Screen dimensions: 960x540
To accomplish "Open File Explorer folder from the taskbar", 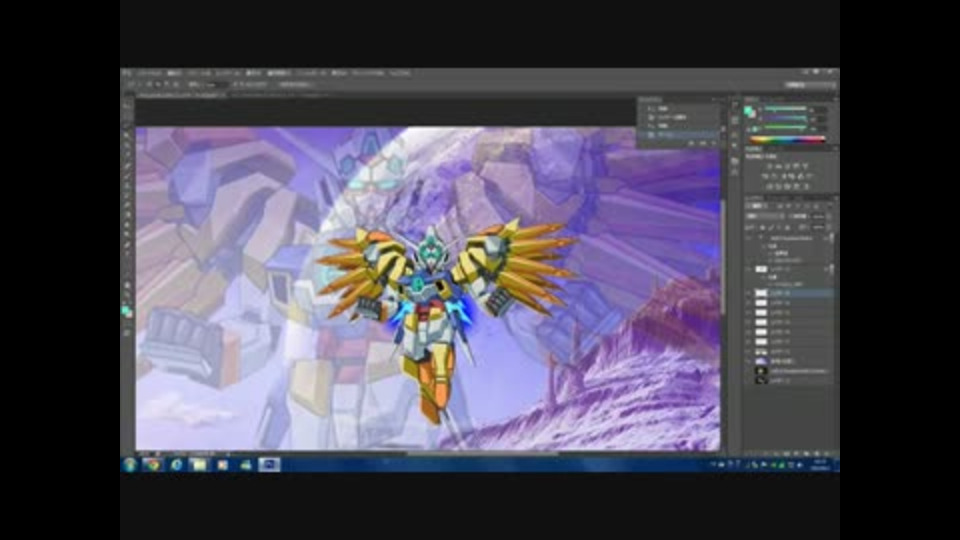I will [x=199, y=465].
